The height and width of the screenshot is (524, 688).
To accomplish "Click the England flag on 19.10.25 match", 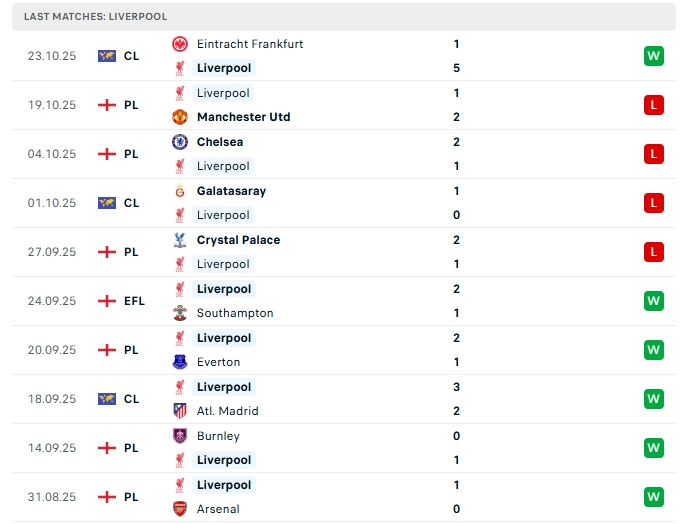I will click(107, 105).
